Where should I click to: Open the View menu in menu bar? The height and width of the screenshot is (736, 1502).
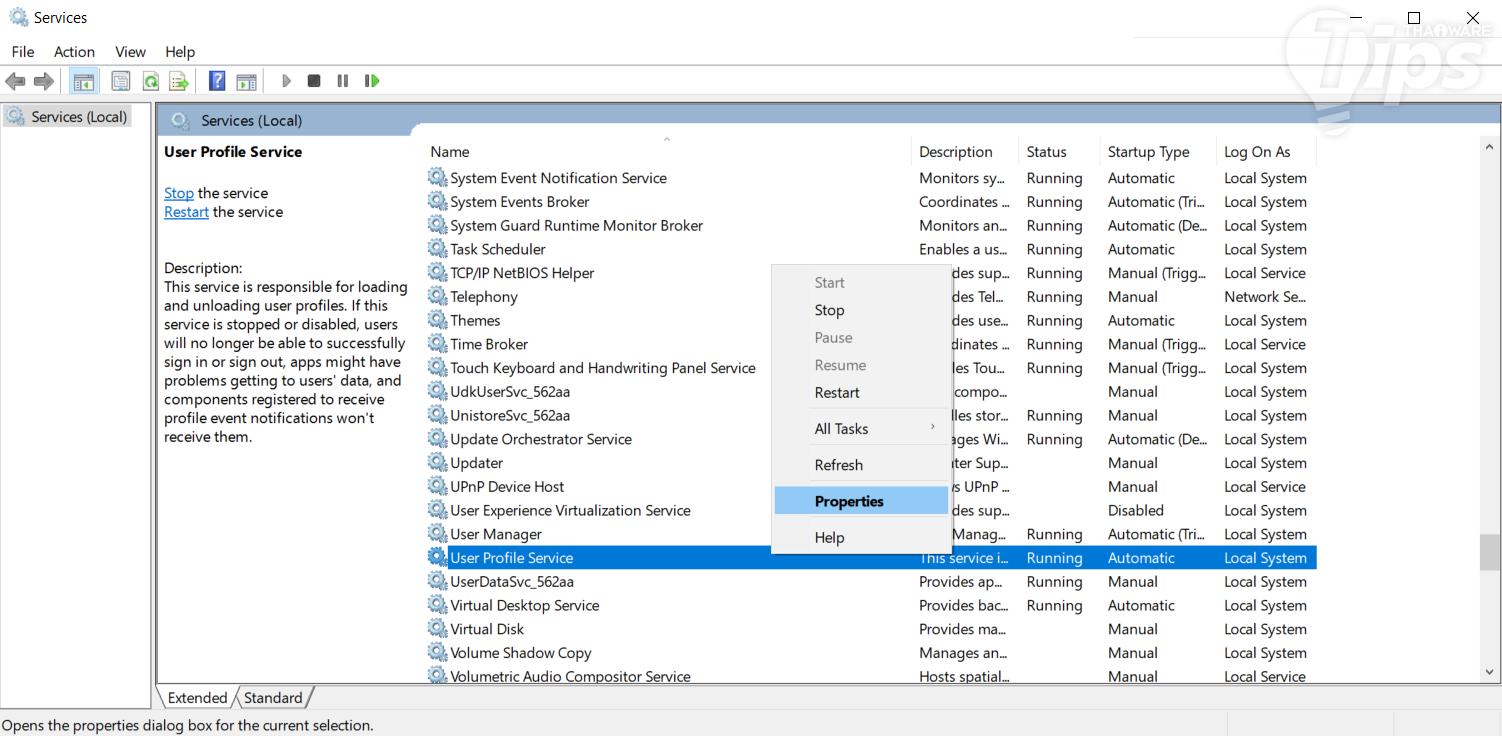(130, 52)
